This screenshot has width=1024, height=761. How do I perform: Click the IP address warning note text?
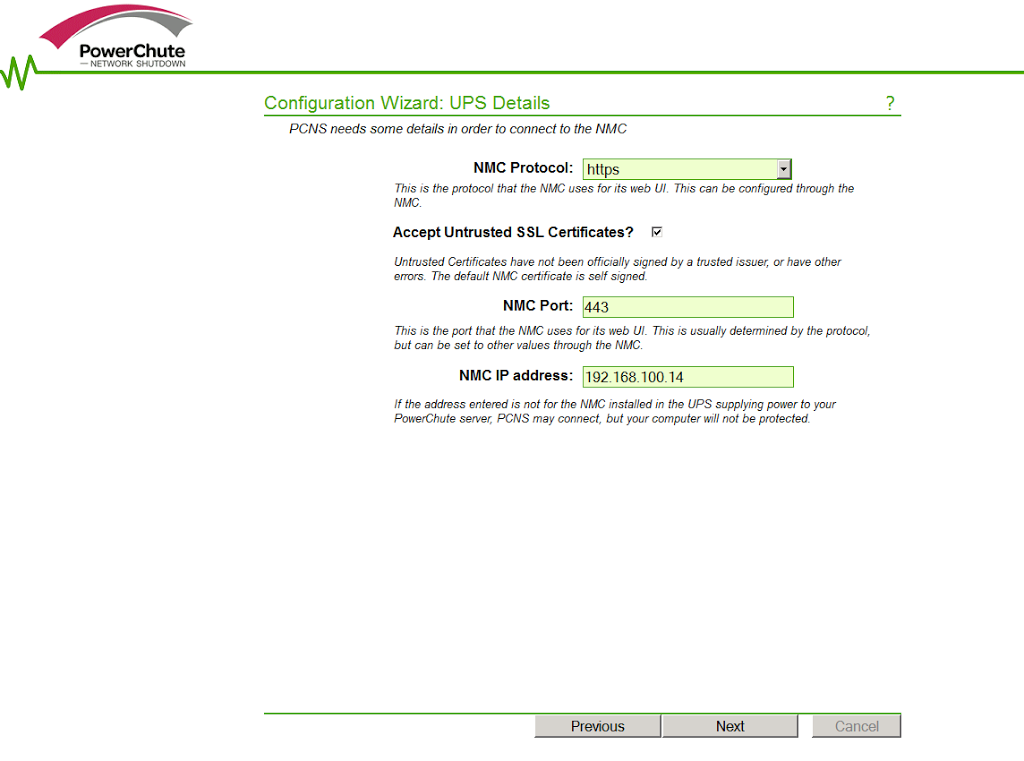pyautogui.click(x=614, y=411)
